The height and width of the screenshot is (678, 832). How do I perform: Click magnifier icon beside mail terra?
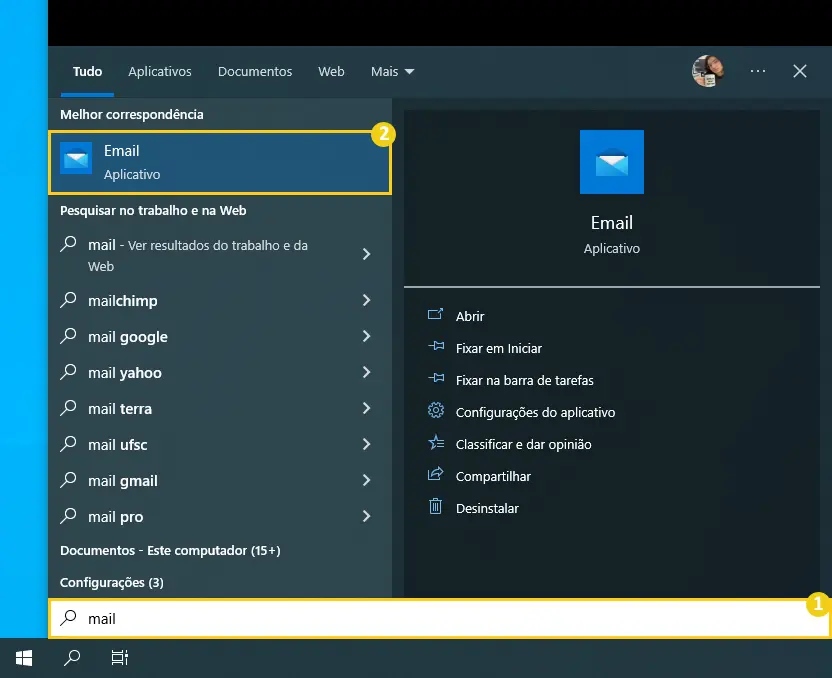coord(68,408)
